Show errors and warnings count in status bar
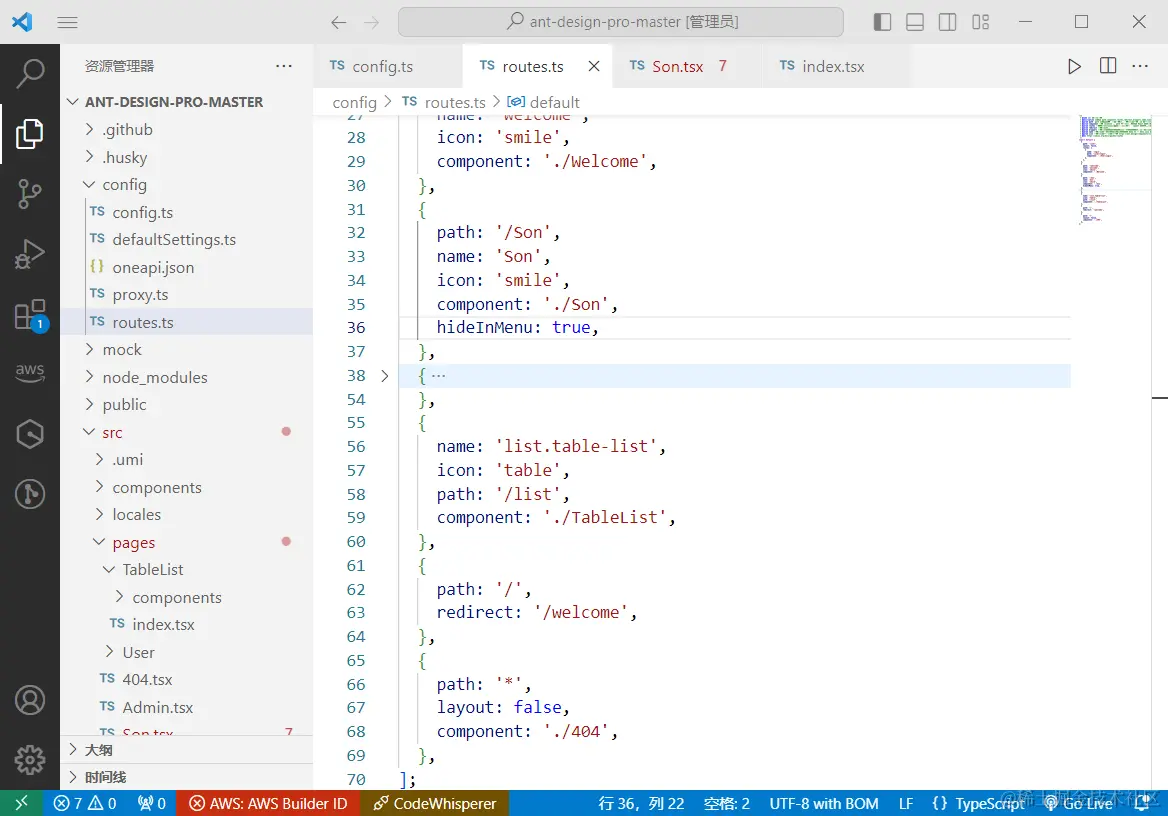Screen dimensions: 1168x816 coord(85,803)
